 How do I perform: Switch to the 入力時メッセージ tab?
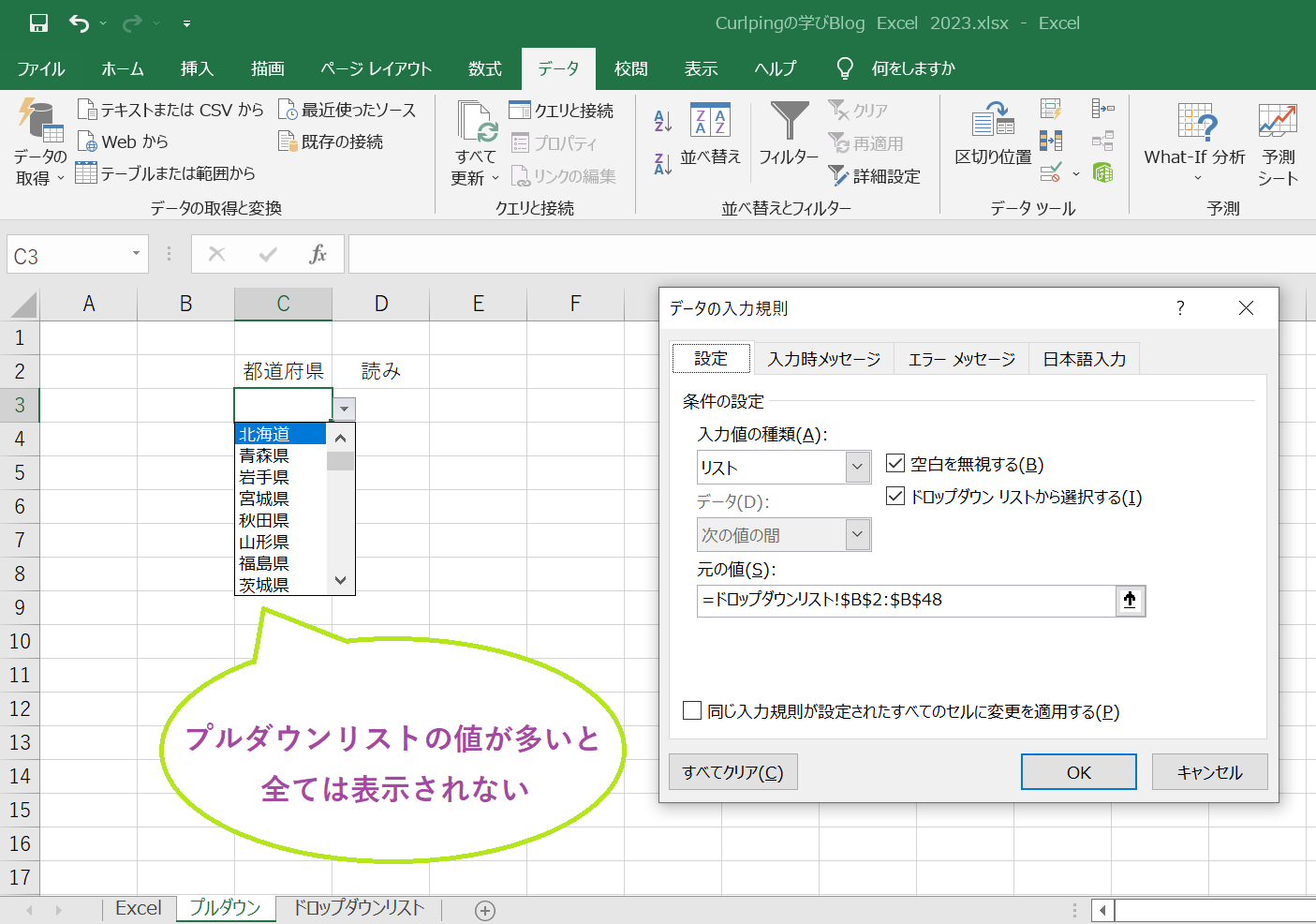[x=822, y=358]
